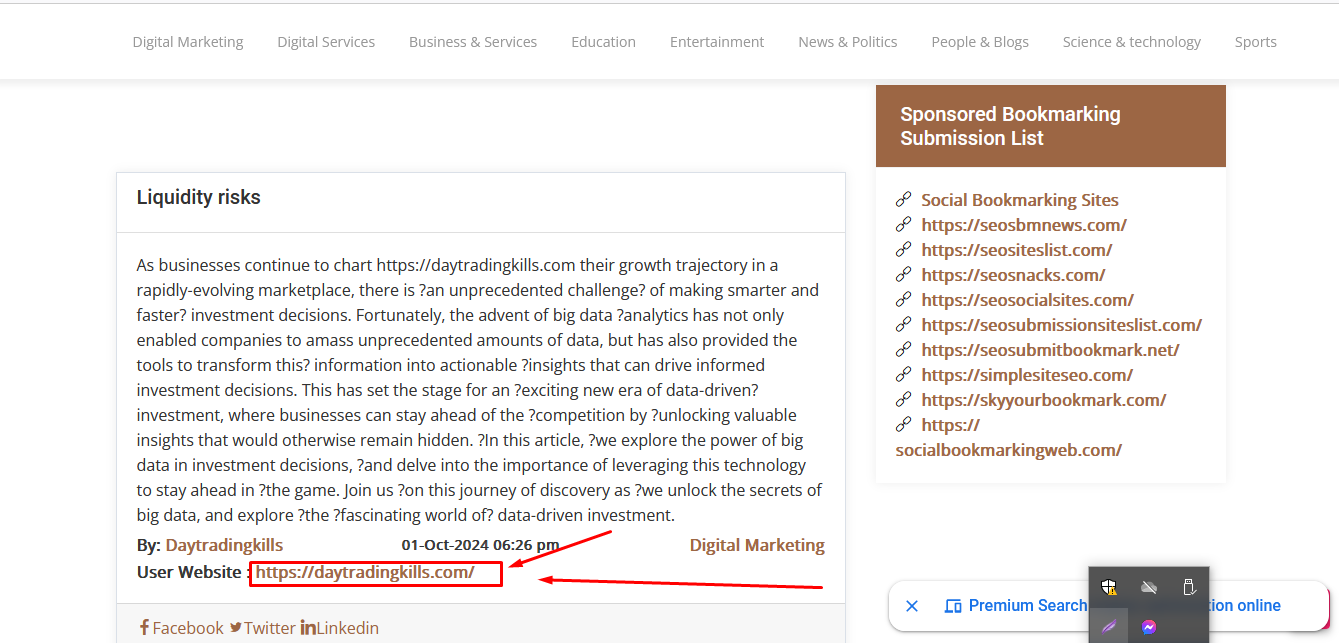Image resolution: width=1339 pixels, height=643 pixels.
Task: Visit socialbookmarkingweb.com link
Action: pos(1008,450)
